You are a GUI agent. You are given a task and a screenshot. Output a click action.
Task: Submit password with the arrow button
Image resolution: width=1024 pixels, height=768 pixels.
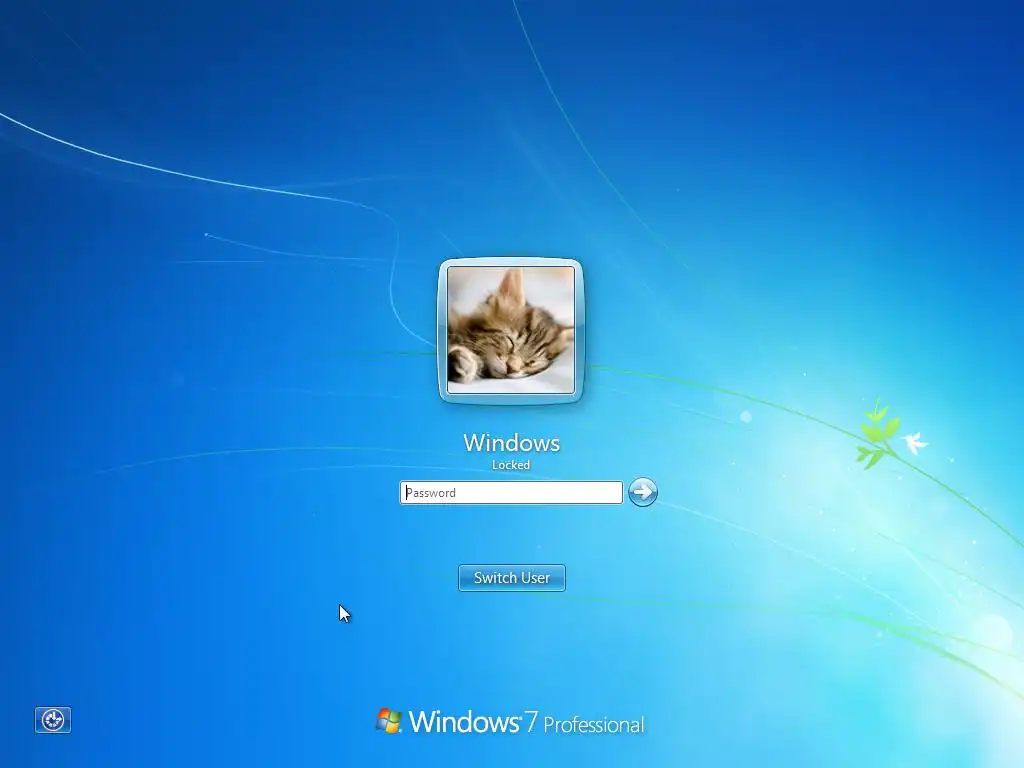[x=643, y=492]
